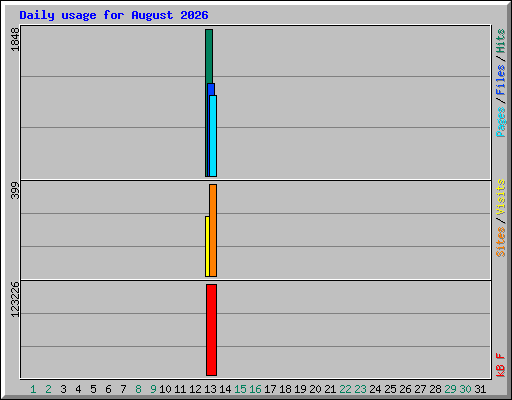The height and width of the screenshot is (400, 512).
Task: Click the orange Sites bar
Action: pyautogui.click(x=213, y=230)
